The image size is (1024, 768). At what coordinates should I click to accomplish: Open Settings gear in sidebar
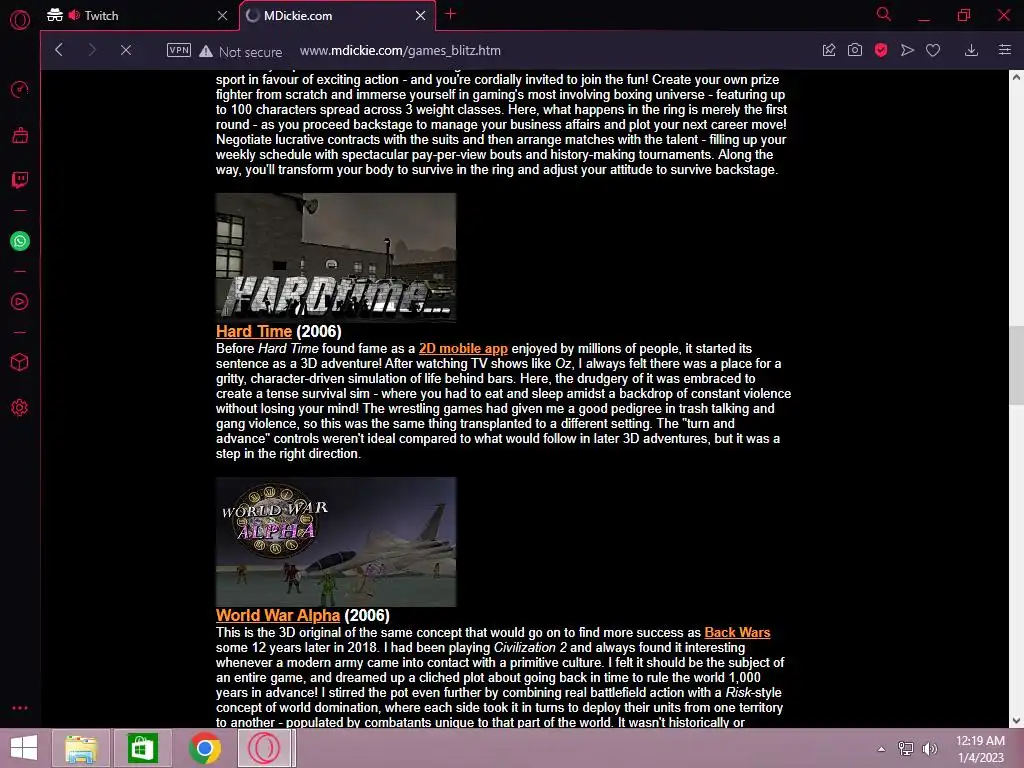pyautogui.click(x=20, y=408)
